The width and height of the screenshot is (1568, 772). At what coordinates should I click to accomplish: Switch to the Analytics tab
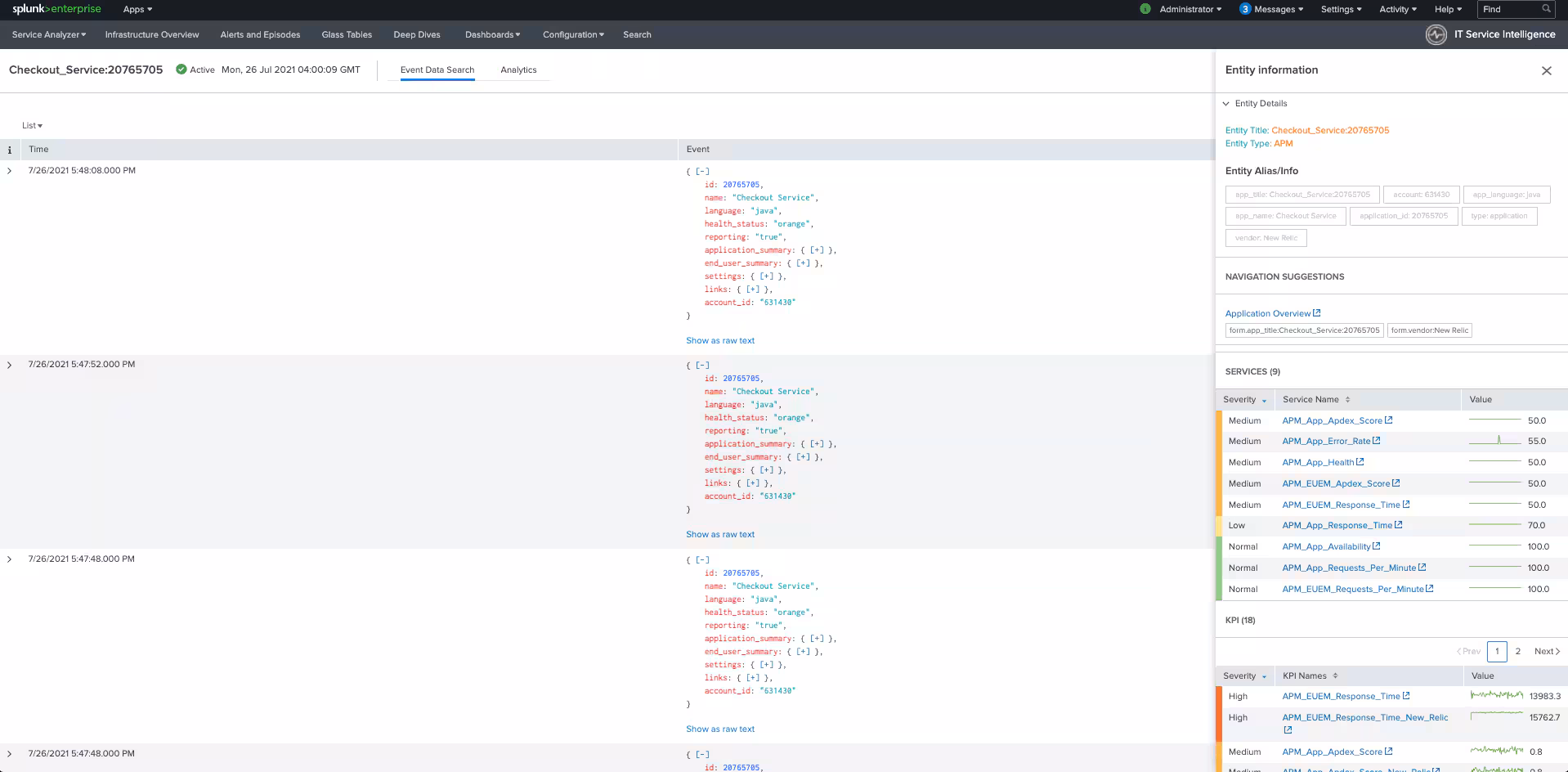[x=518, y=70]
